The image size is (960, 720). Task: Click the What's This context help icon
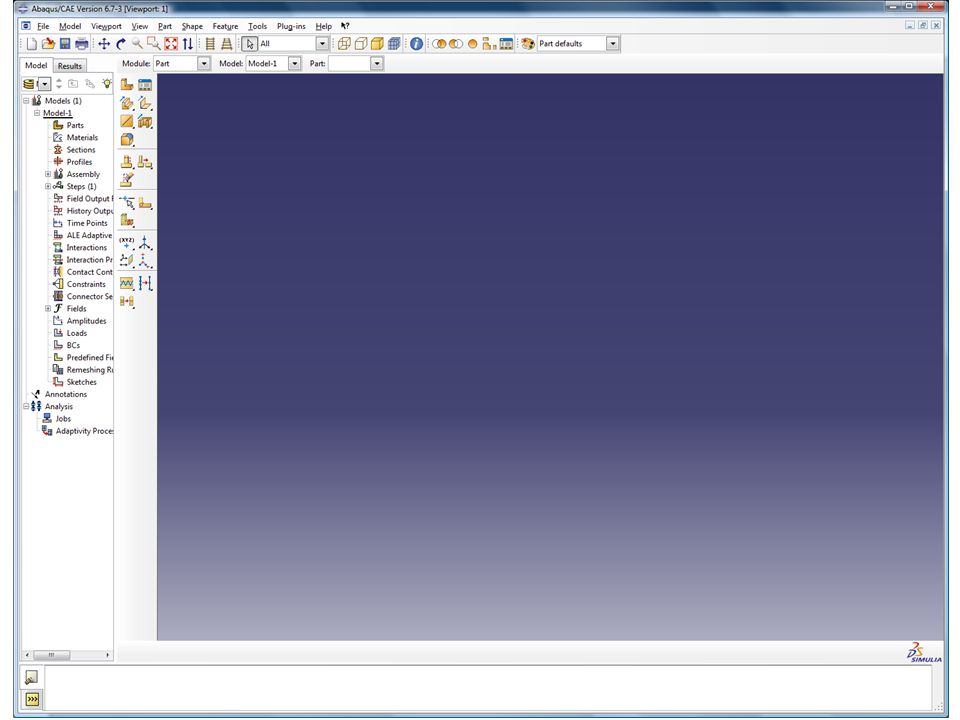pyautogui.click(x=345, y=26)
